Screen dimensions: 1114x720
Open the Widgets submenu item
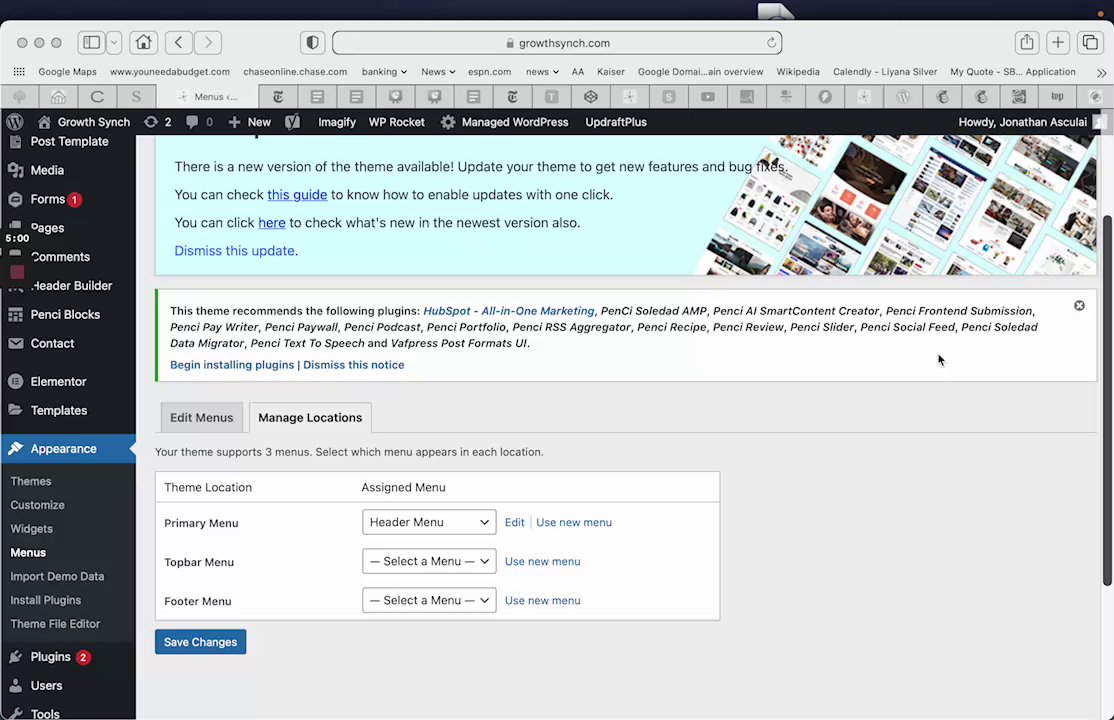coord(31,529)
